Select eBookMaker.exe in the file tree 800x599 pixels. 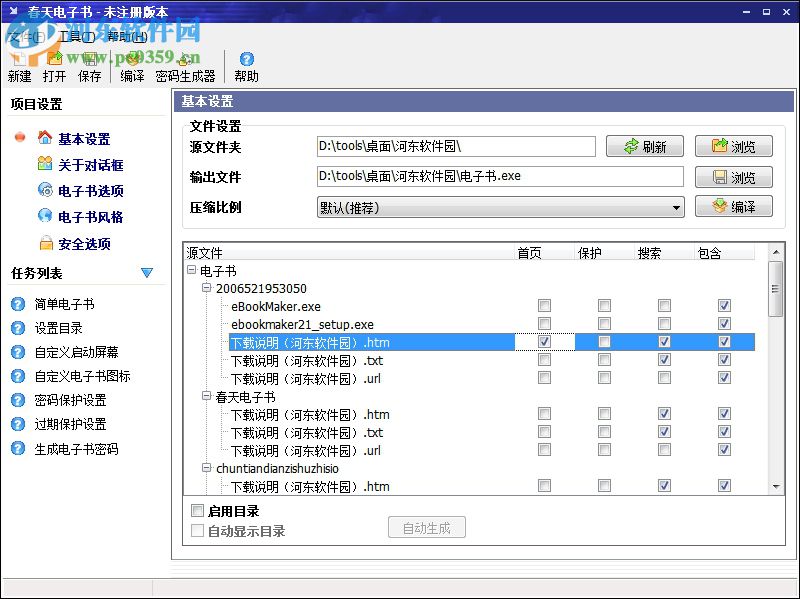coord(276,307)
